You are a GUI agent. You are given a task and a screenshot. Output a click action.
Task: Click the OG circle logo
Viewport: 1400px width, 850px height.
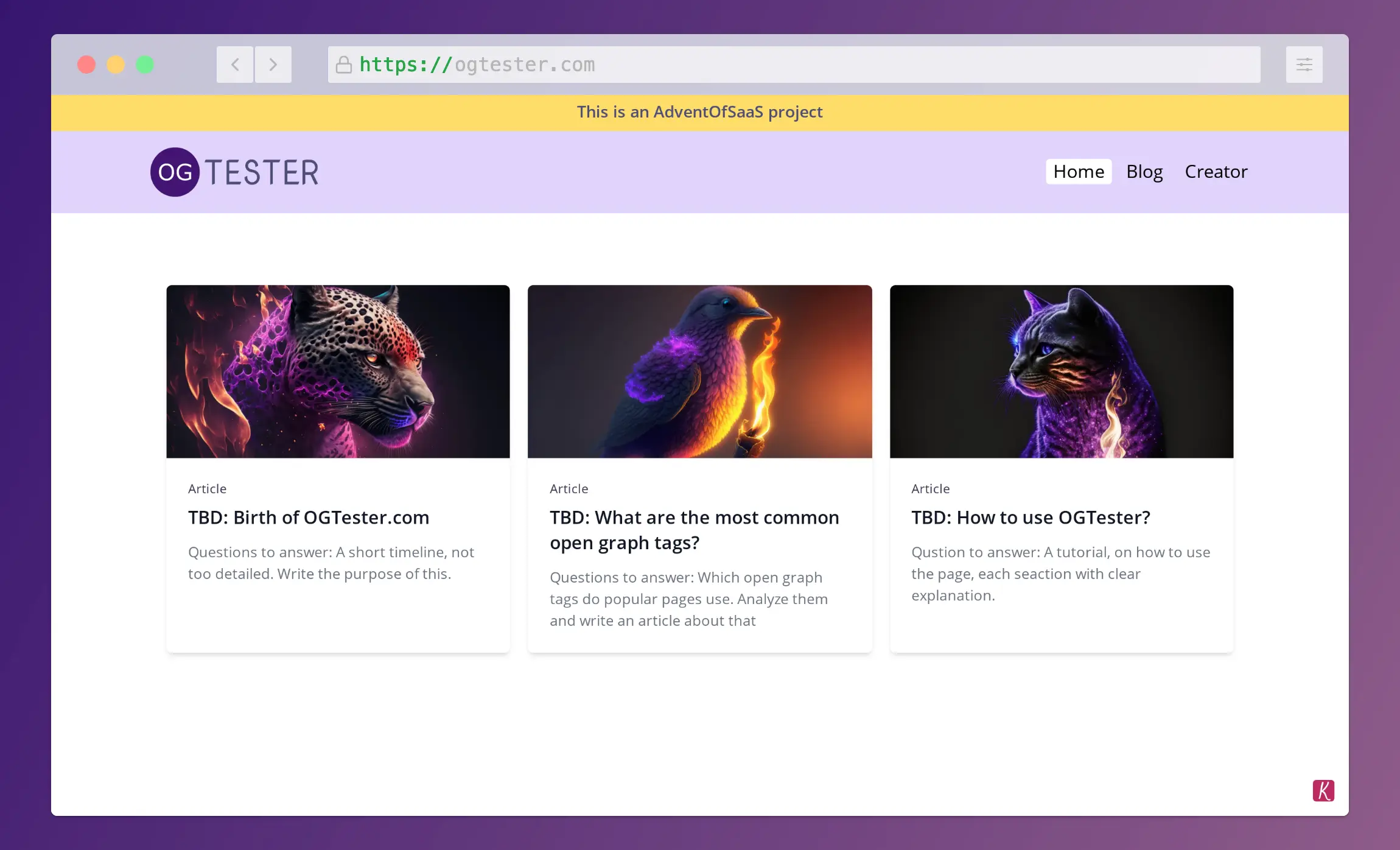175,172
